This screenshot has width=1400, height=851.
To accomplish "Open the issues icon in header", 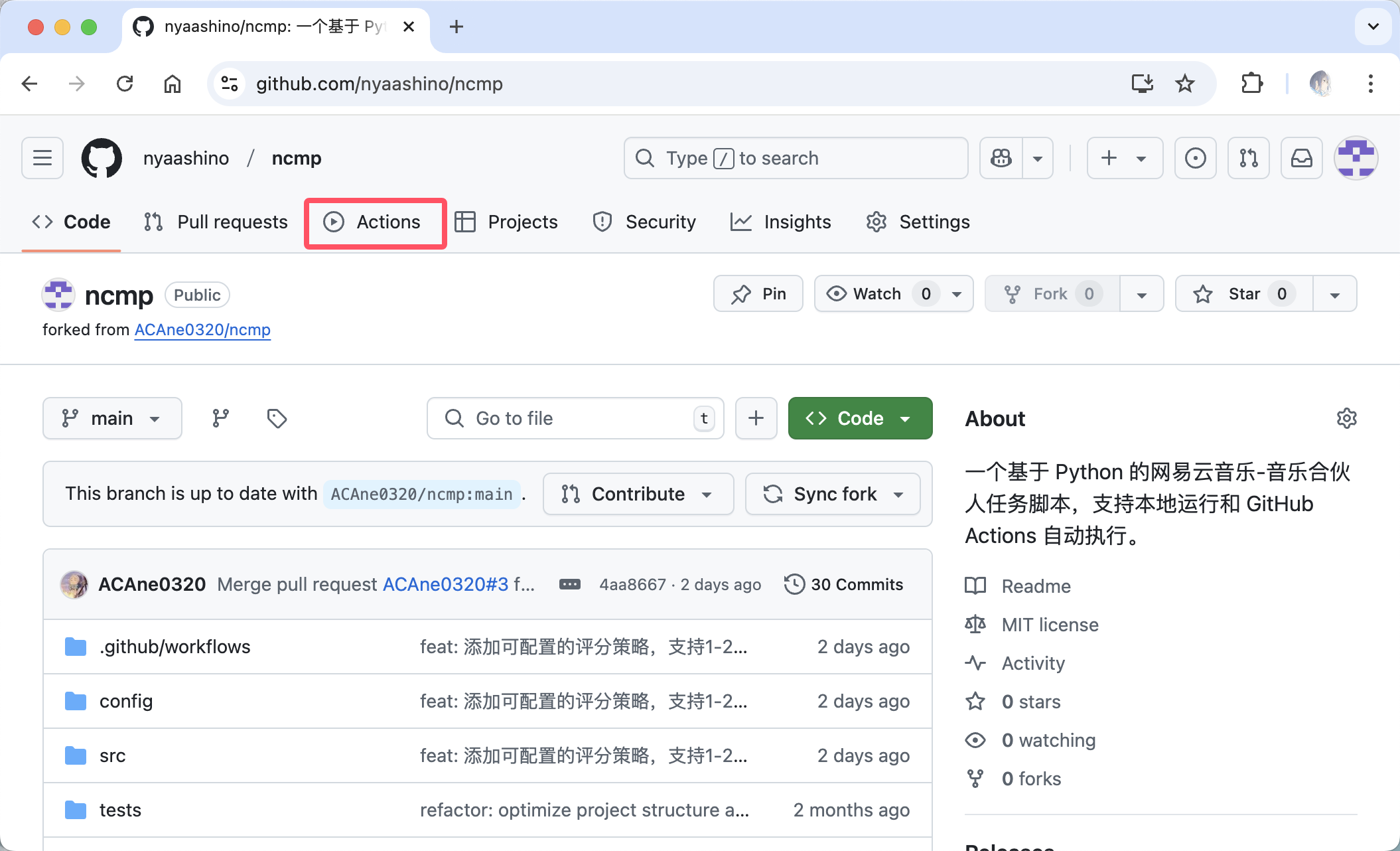I will pyautogui.click(x=1196, y=158).
